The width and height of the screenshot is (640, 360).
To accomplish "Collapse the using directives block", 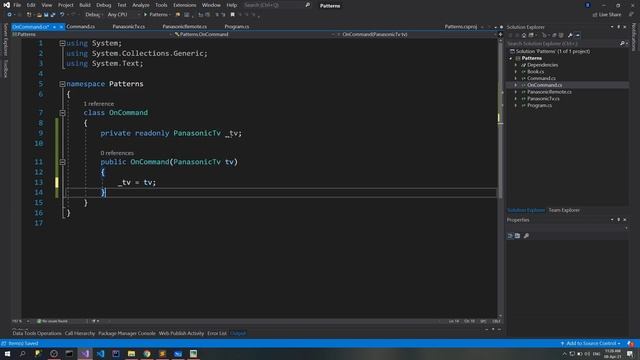I will tap(62, 43).
